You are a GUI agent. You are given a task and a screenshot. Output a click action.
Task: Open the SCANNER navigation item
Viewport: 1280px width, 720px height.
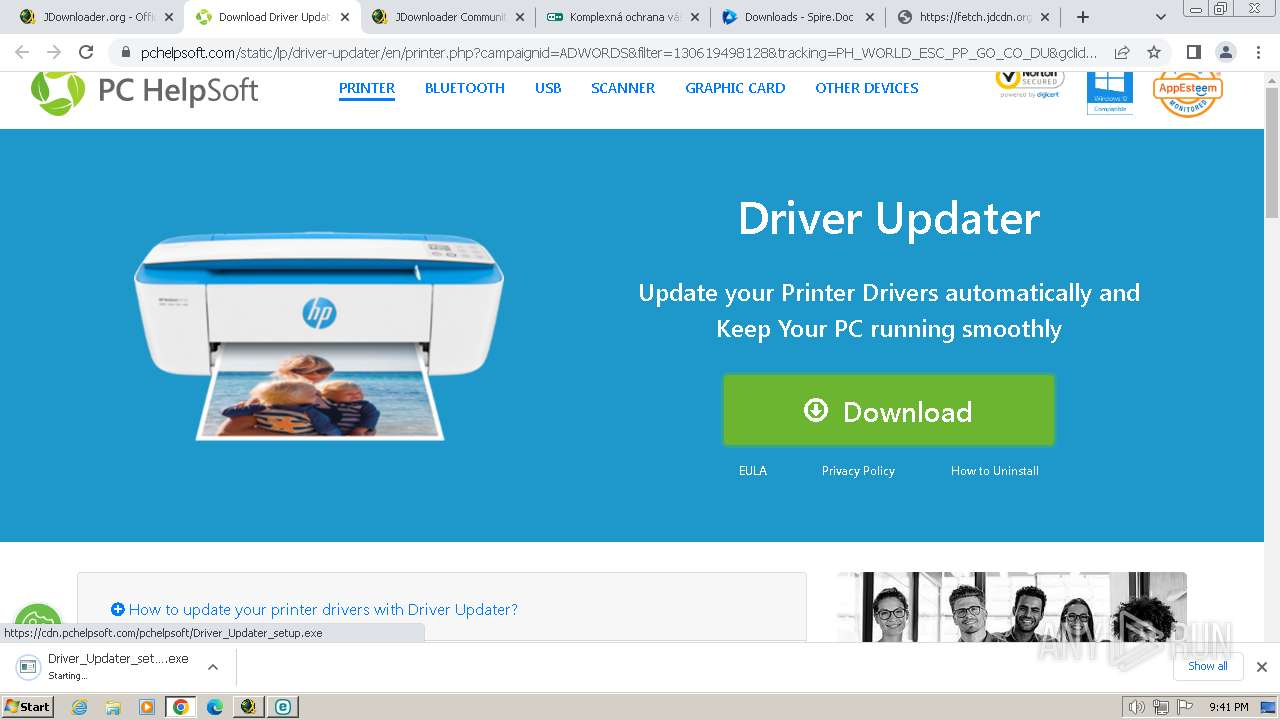click(x=623, y=88)
